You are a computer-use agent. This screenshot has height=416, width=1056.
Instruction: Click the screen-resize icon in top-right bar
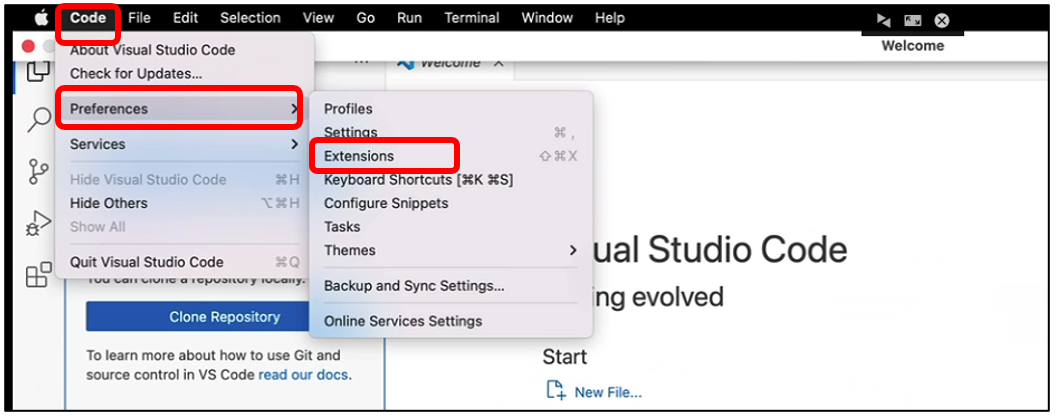click(913, 21)
